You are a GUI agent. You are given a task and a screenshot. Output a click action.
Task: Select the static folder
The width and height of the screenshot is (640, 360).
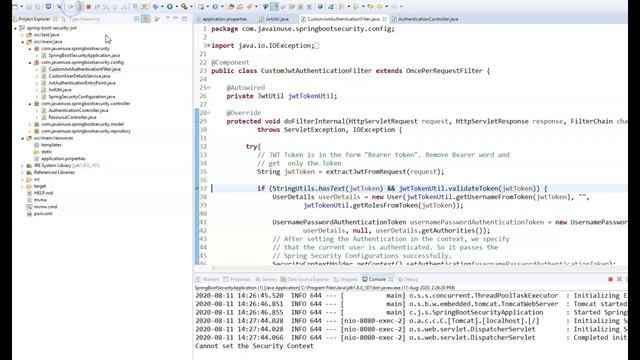click(x=47, y=152)
